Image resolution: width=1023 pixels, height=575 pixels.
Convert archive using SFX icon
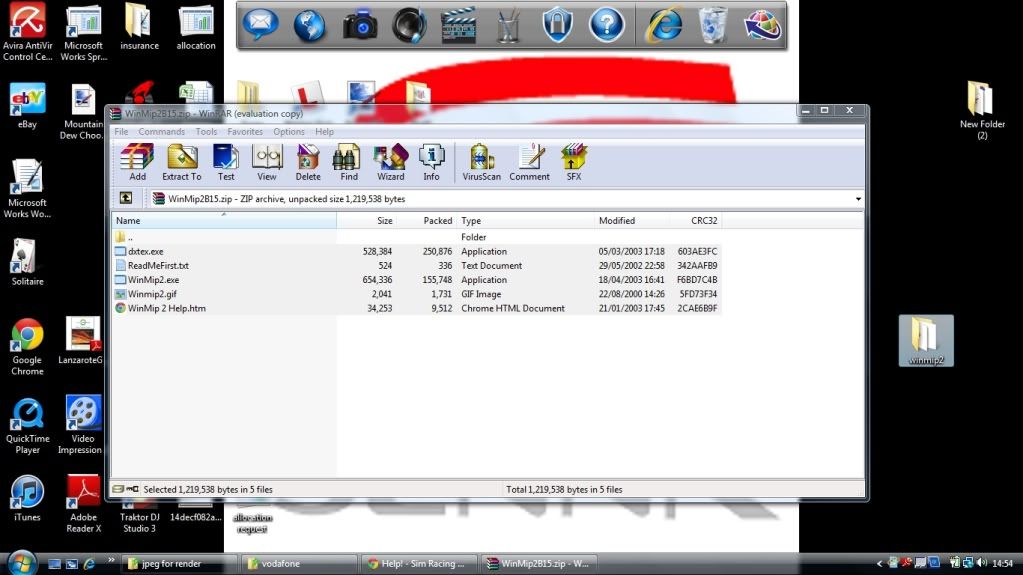573,161
